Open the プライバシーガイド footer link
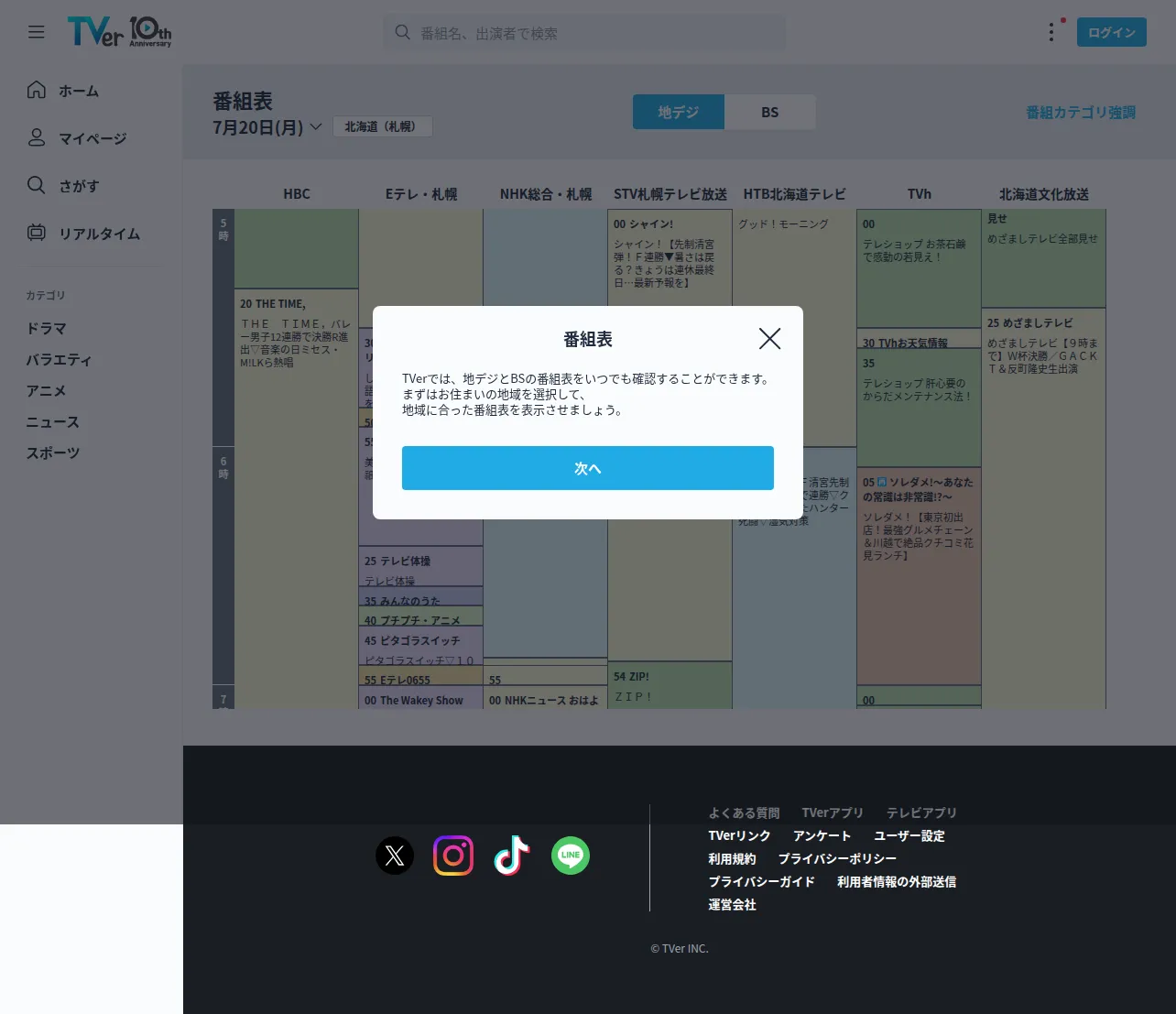 pos(761,881)
